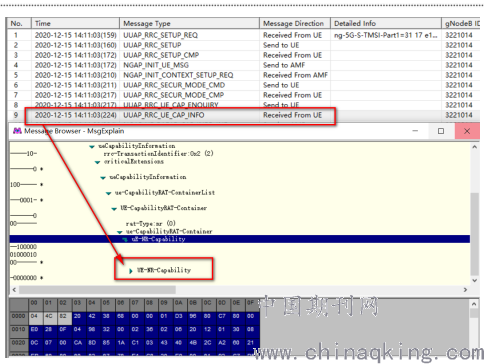Maximize the Message Browser window
This screenshot has width=484, height=364.
click(441, 131)
